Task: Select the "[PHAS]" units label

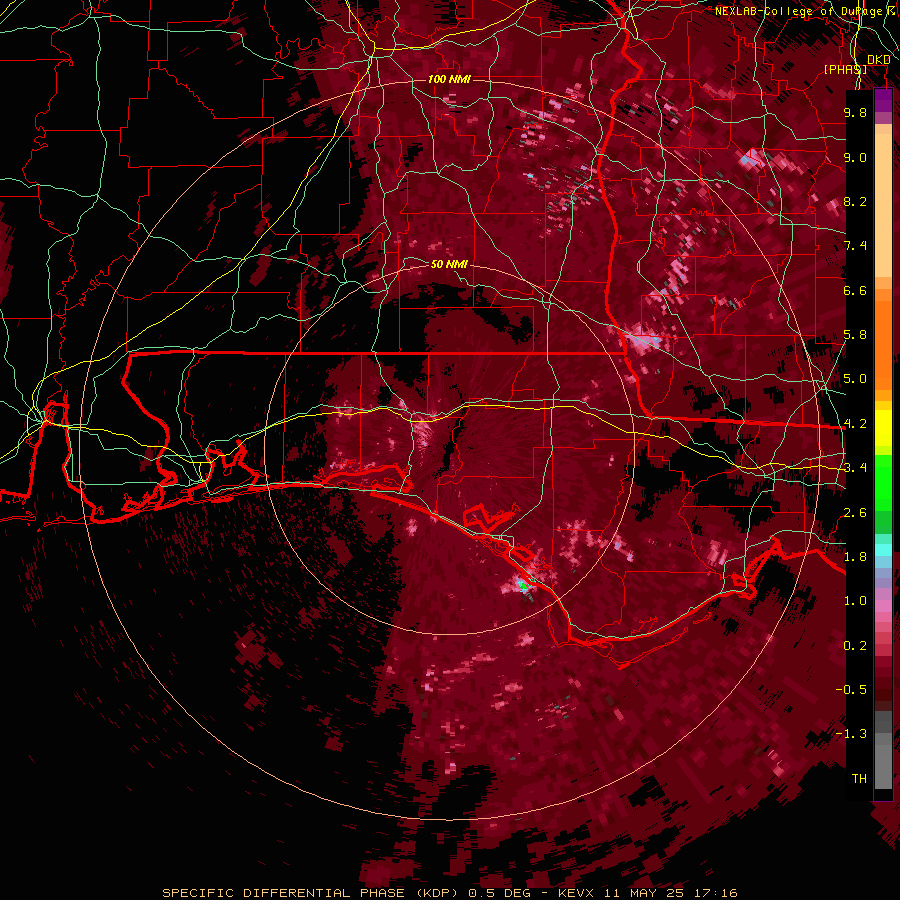Action: [845, 70]
